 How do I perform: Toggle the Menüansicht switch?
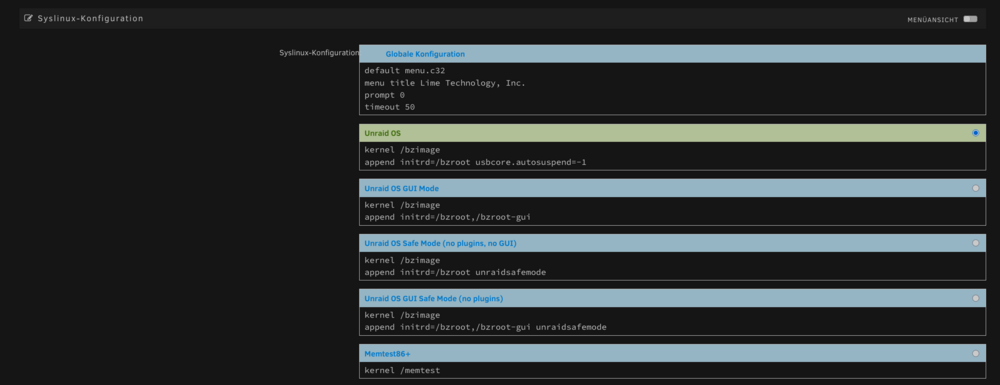click(x=970, y=19)
